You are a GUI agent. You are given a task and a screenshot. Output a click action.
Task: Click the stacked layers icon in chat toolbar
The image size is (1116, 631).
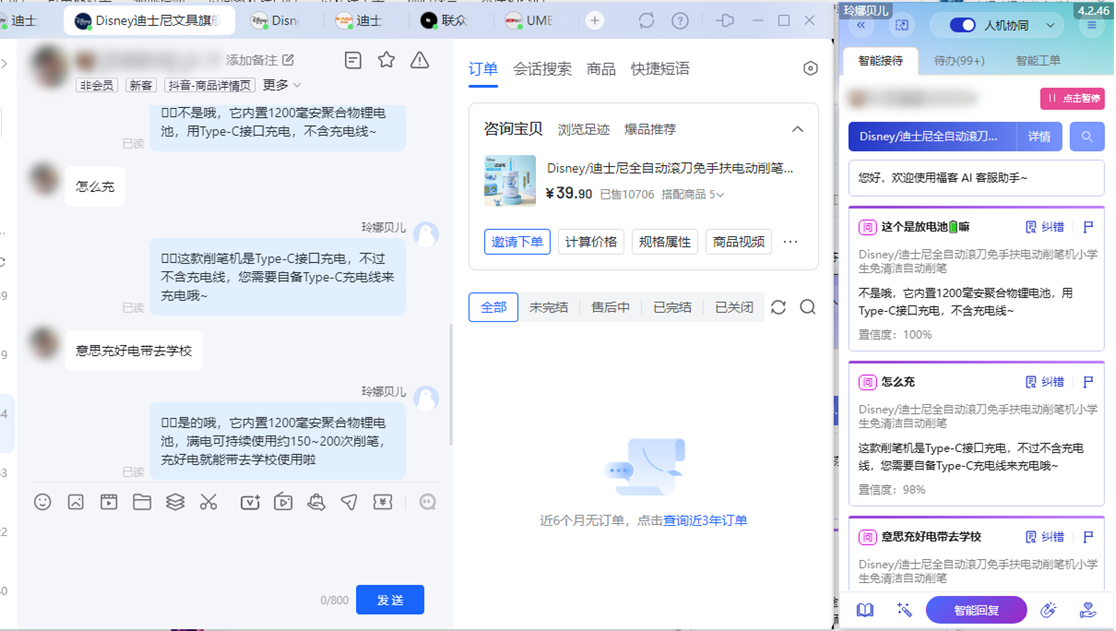[x=175, y=502]
